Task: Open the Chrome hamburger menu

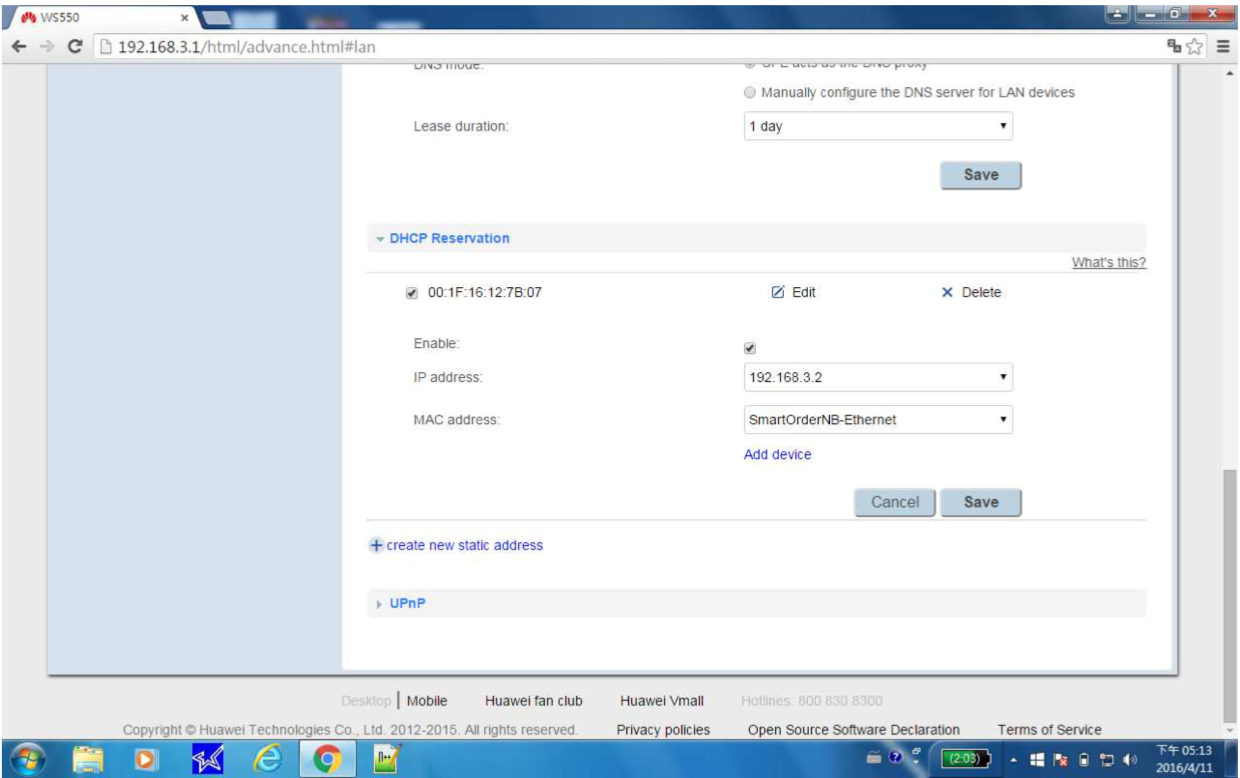Action: [x=1222, y=45]
